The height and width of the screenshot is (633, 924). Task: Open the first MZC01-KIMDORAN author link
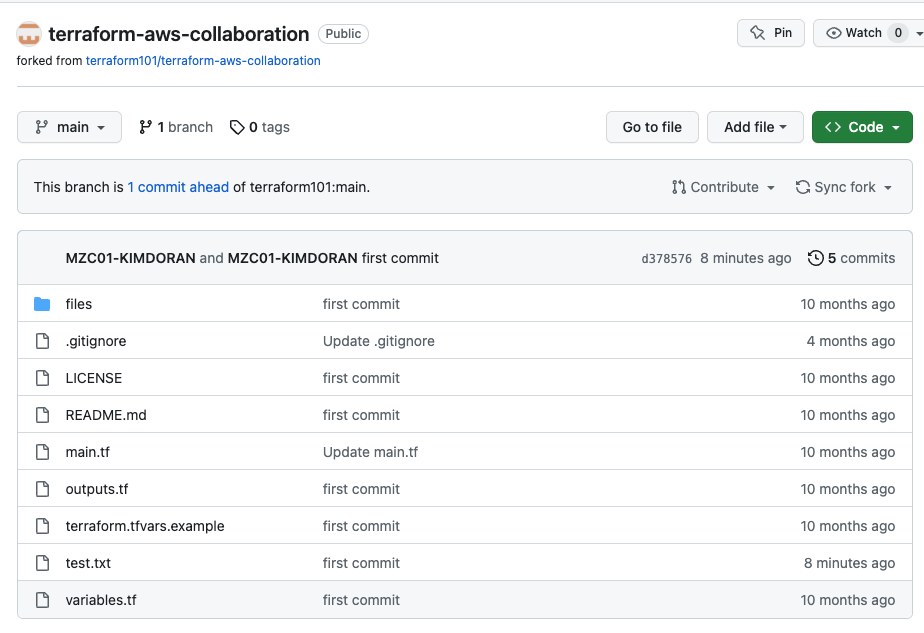tap(130, 258)
